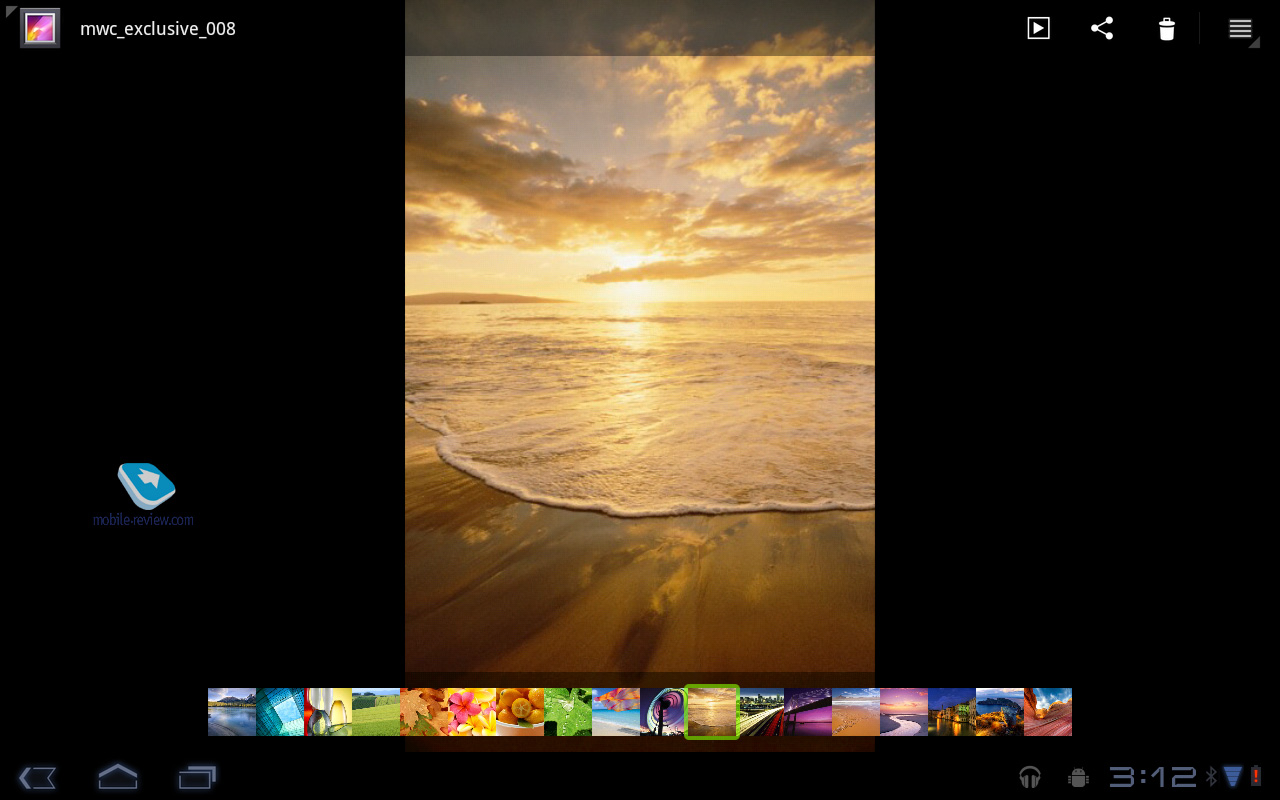Select the autumn maple leaves thumbnail
Viewport: 1280px width, 800px height.
(x=424, y=712)
